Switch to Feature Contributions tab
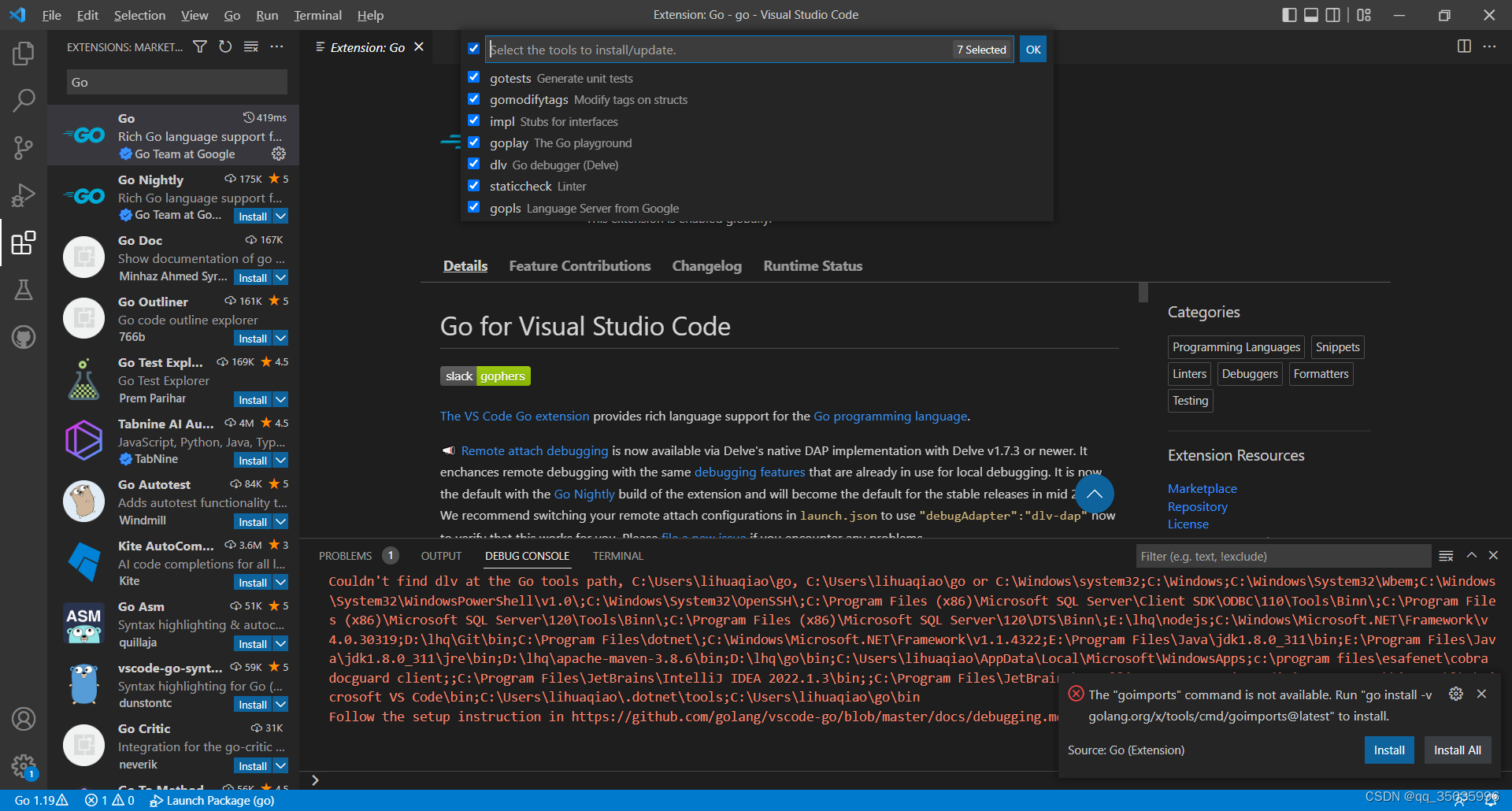This screenshot has width=1512, height=811. 580,266
